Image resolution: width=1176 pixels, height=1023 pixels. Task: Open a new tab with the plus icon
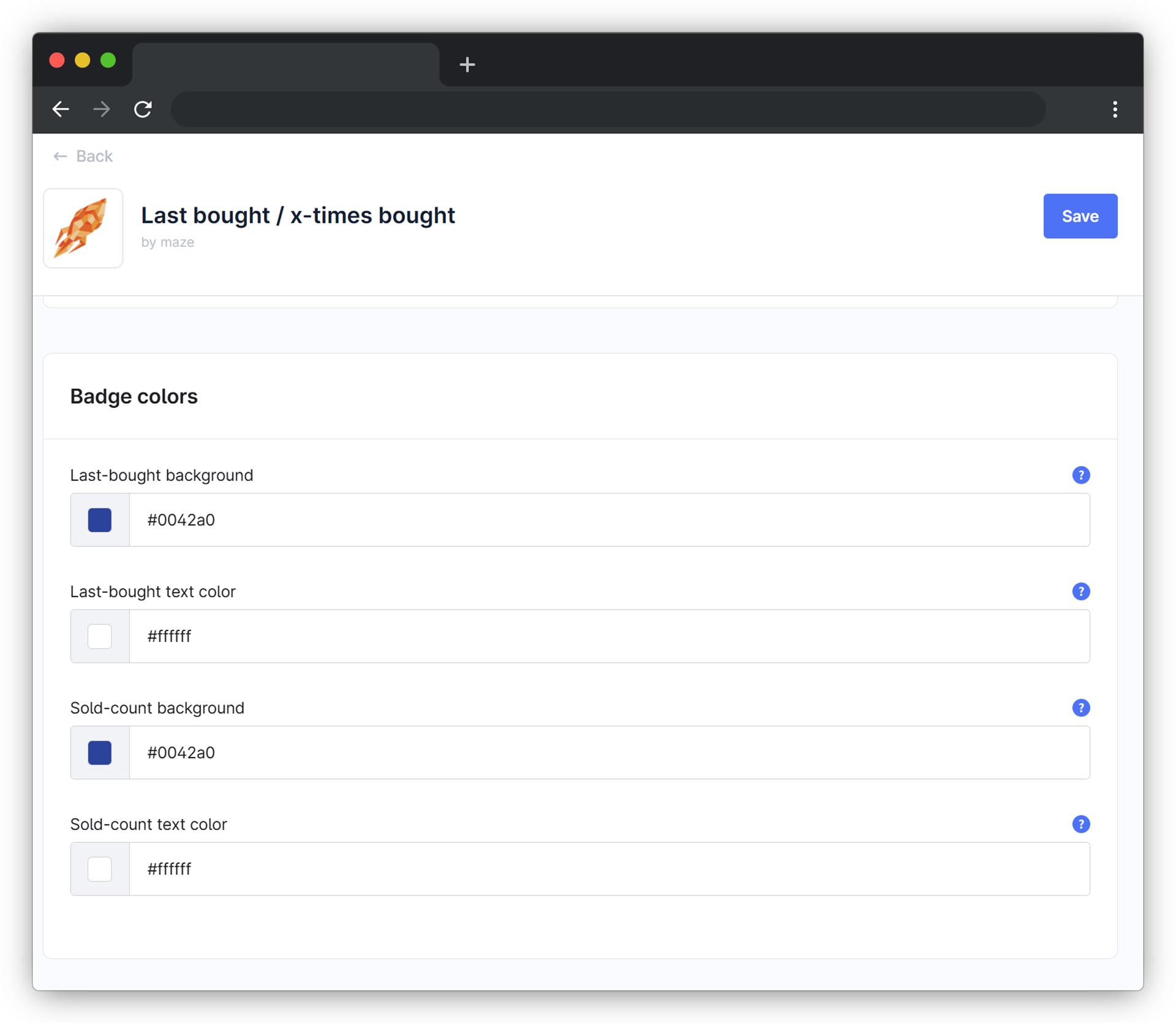click(467, 64)
